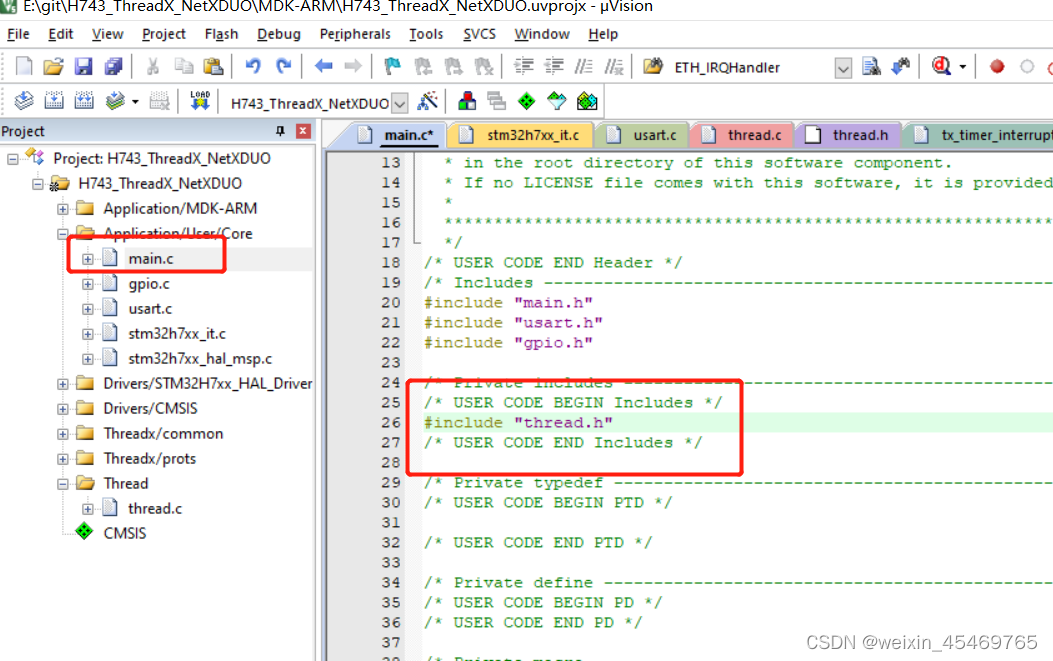Viewport: 1053px width, 661px height.
Task: Save all open files
Action: pos(113,66)
